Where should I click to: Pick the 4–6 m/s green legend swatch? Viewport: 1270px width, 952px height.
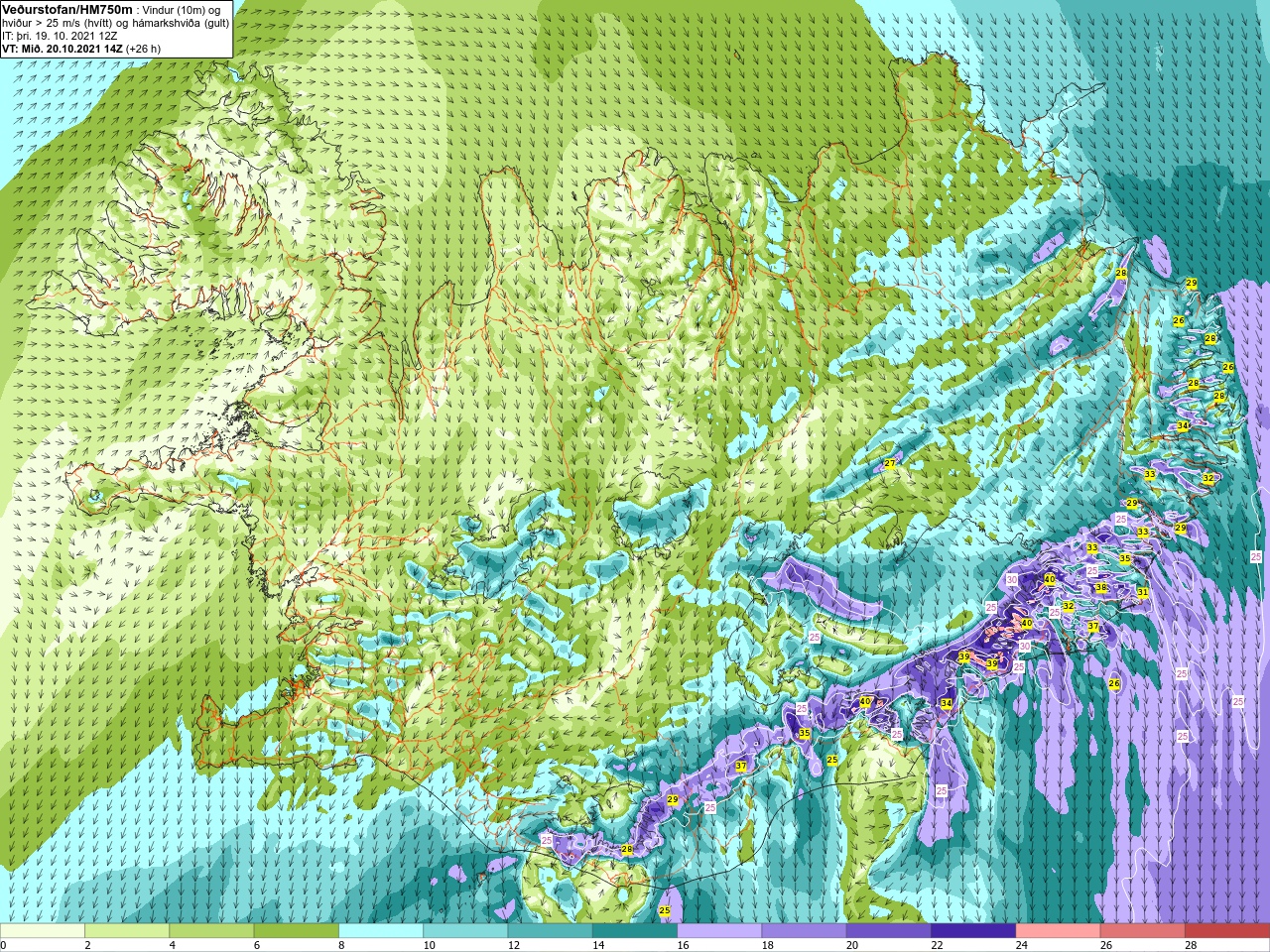(x=211, y=931)
